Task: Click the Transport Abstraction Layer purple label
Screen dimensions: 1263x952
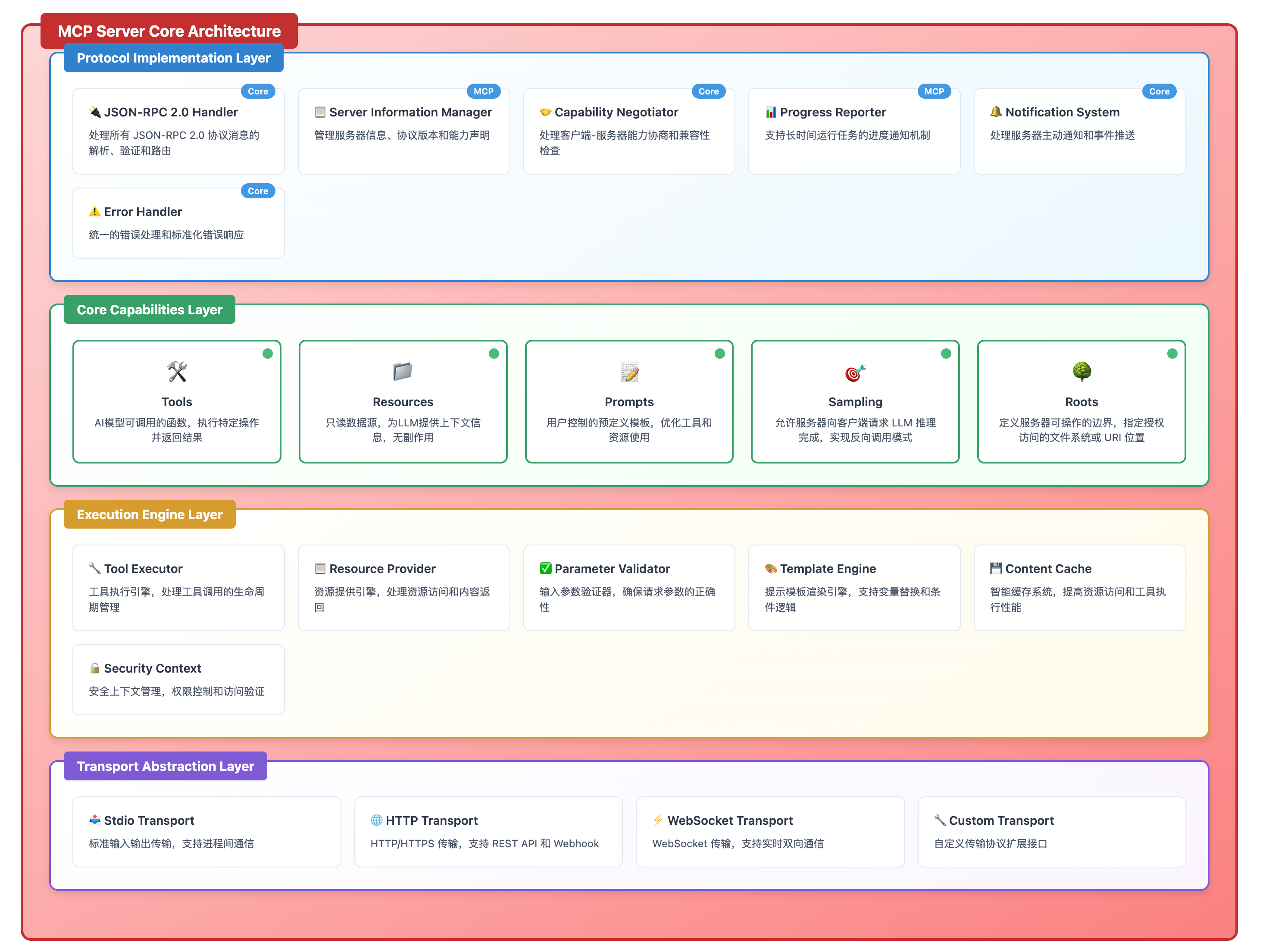Action: [165, 767]
